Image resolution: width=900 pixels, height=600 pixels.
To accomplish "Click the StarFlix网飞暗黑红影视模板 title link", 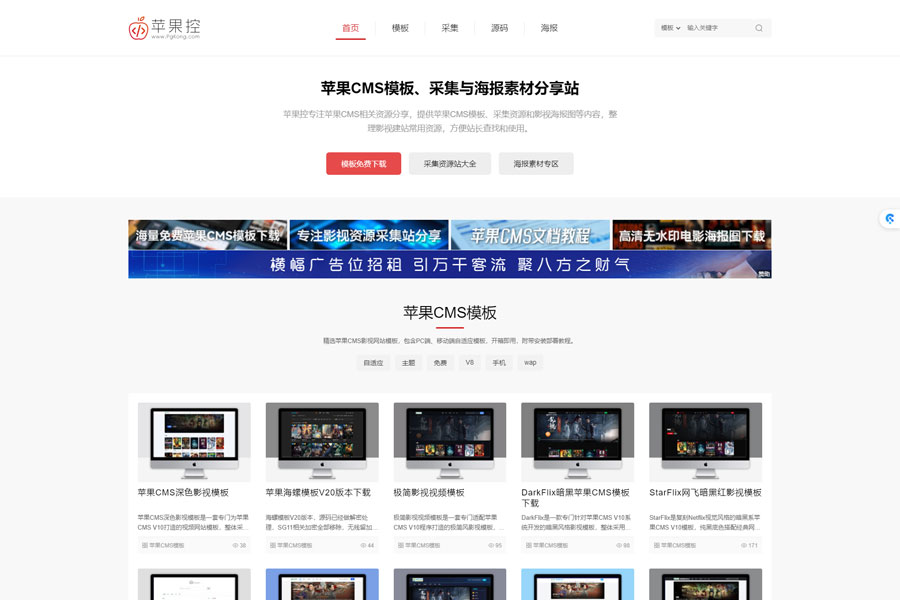I will tap(705, 493).
